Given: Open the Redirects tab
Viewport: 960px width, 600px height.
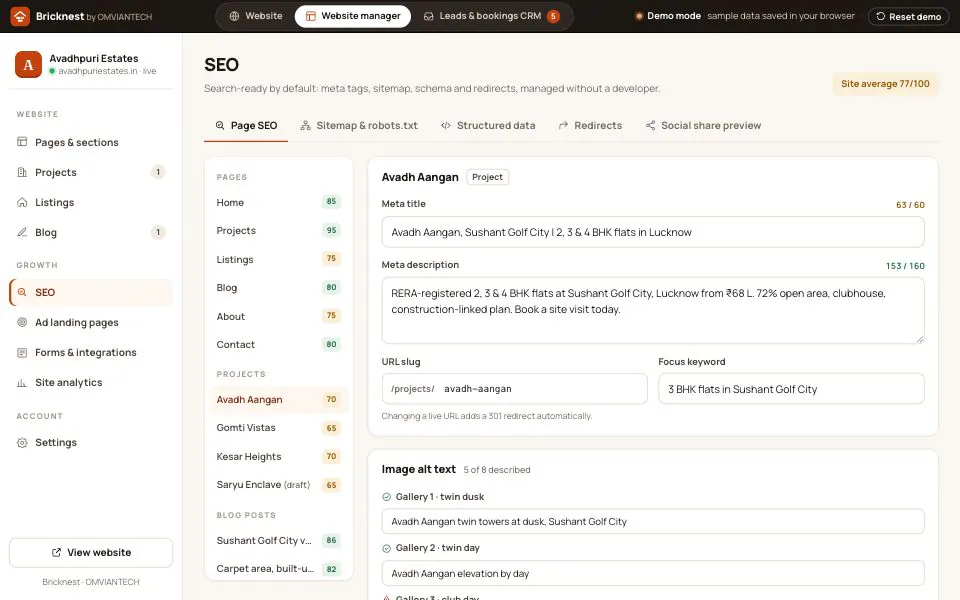Looking at the screenshot, I should (x=590, y=126).
